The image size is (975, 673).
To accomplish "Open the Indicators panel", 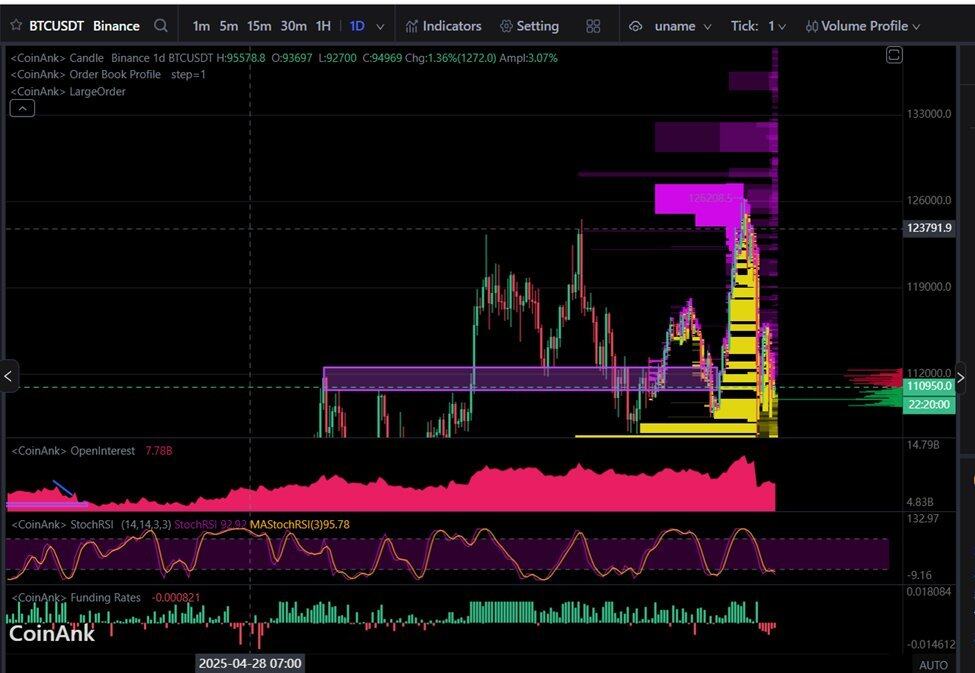I will point(443,26).
